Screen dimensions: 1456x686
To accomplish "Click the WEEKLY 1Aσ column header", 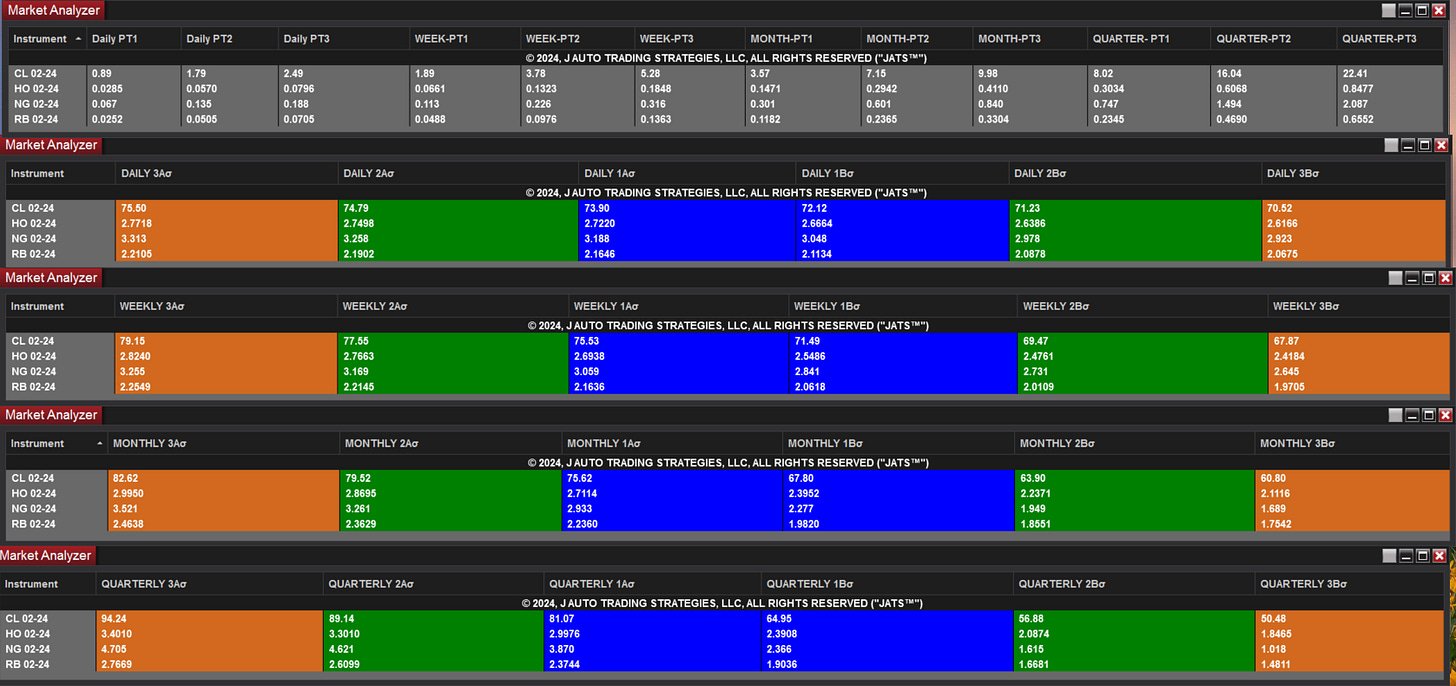I will [x=678, y=306].
